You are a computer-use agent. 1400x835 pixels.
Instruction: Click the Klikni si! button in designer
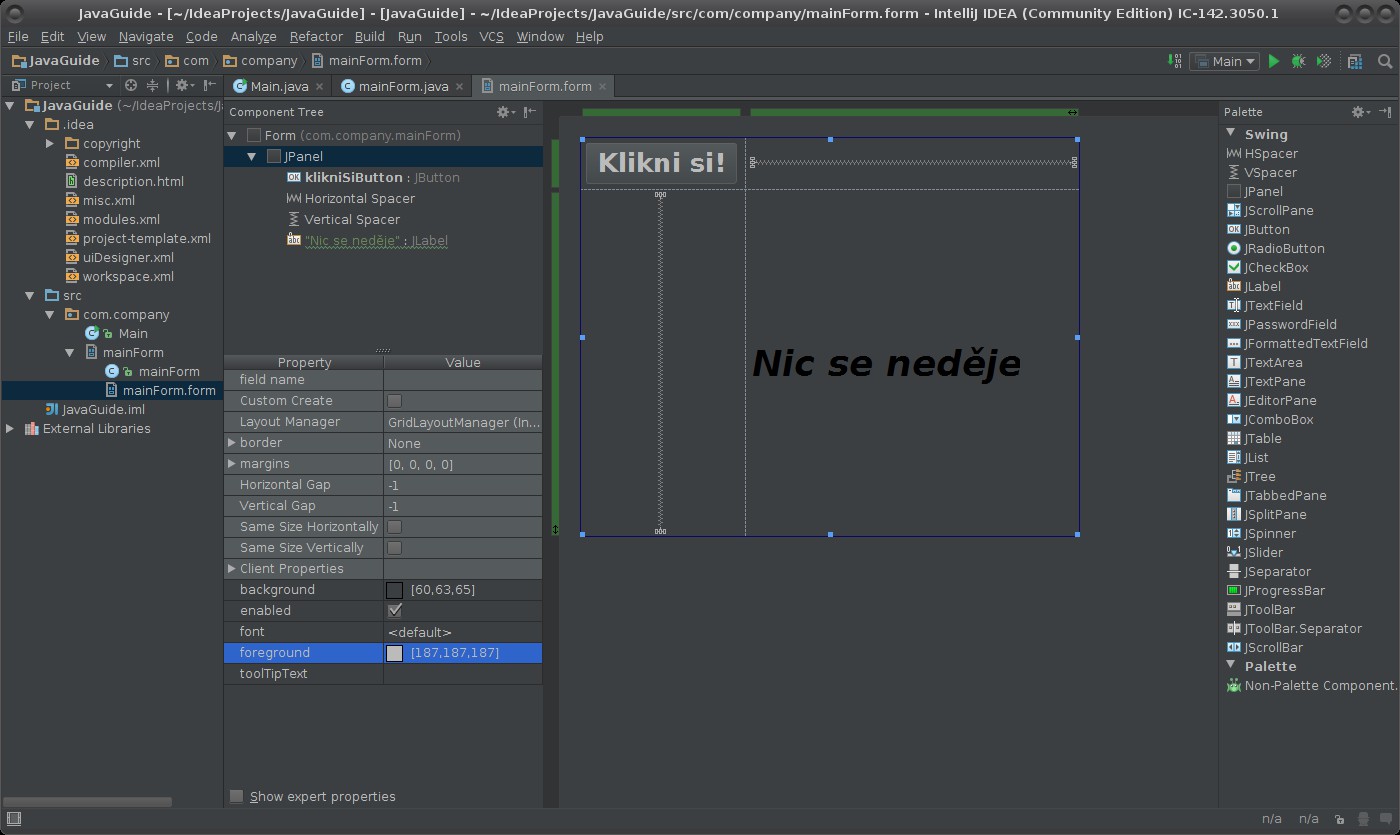[x=661, y=163]
